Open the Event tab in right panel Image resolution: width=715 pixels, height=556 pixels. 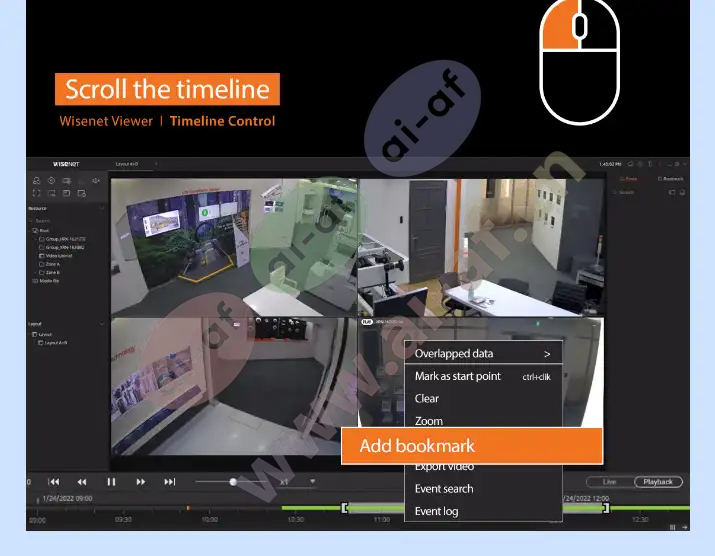point(628,179)
